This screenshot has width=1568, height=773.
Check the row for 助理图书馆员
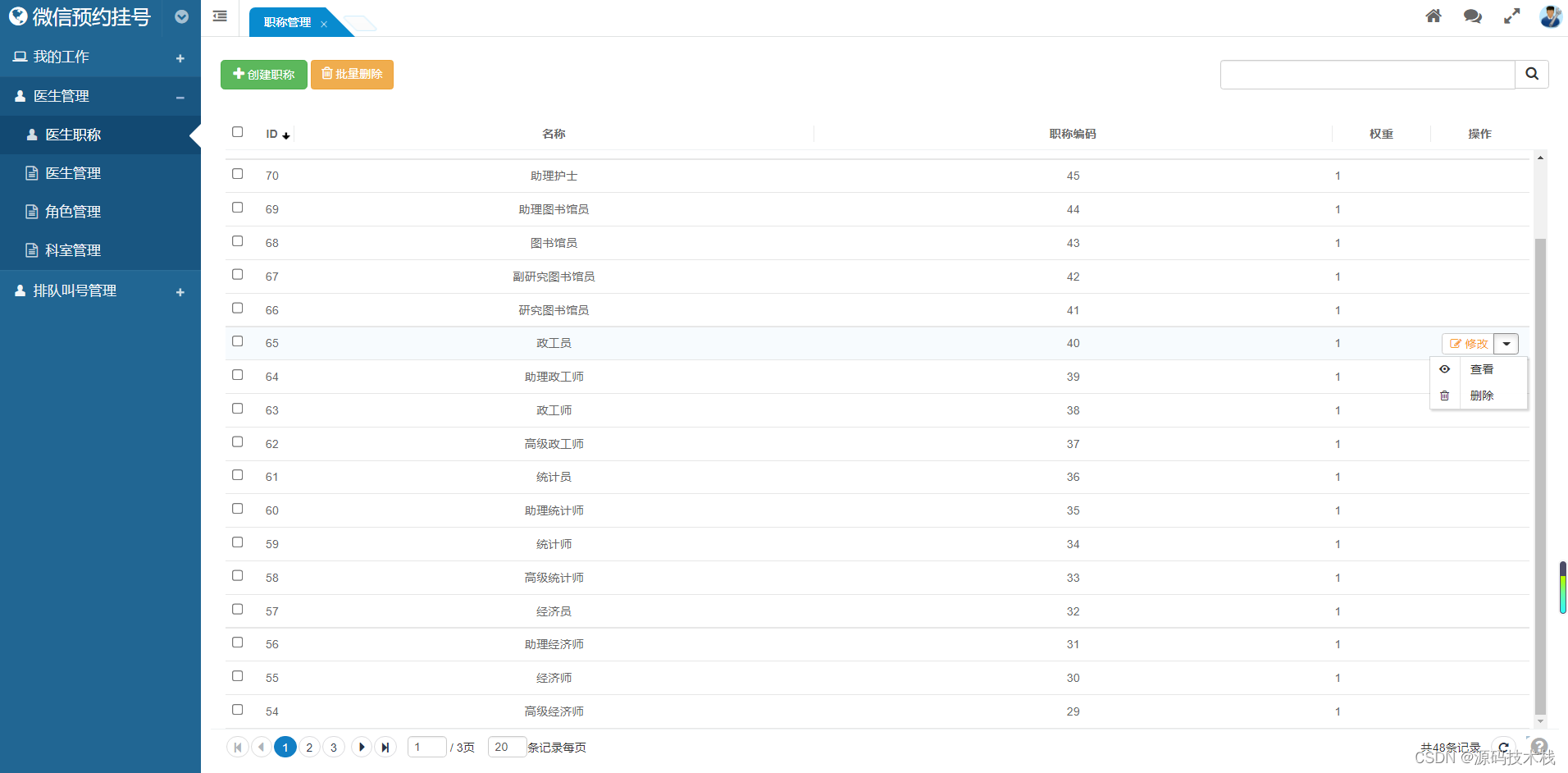click(x=238, y=208)
